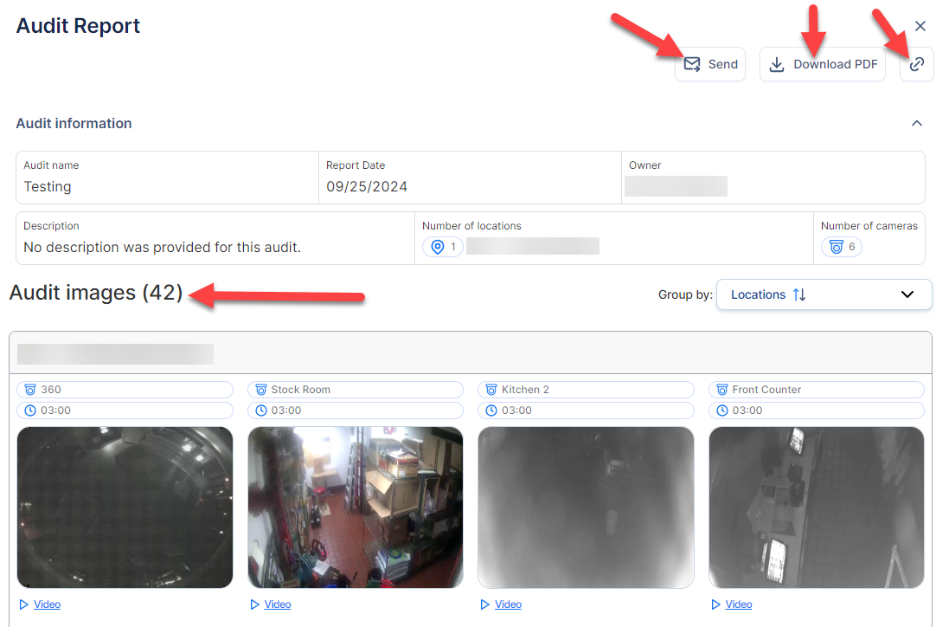Open the Front Counter Video link
This screenshot has width=936, height=627.
(738, 604)
